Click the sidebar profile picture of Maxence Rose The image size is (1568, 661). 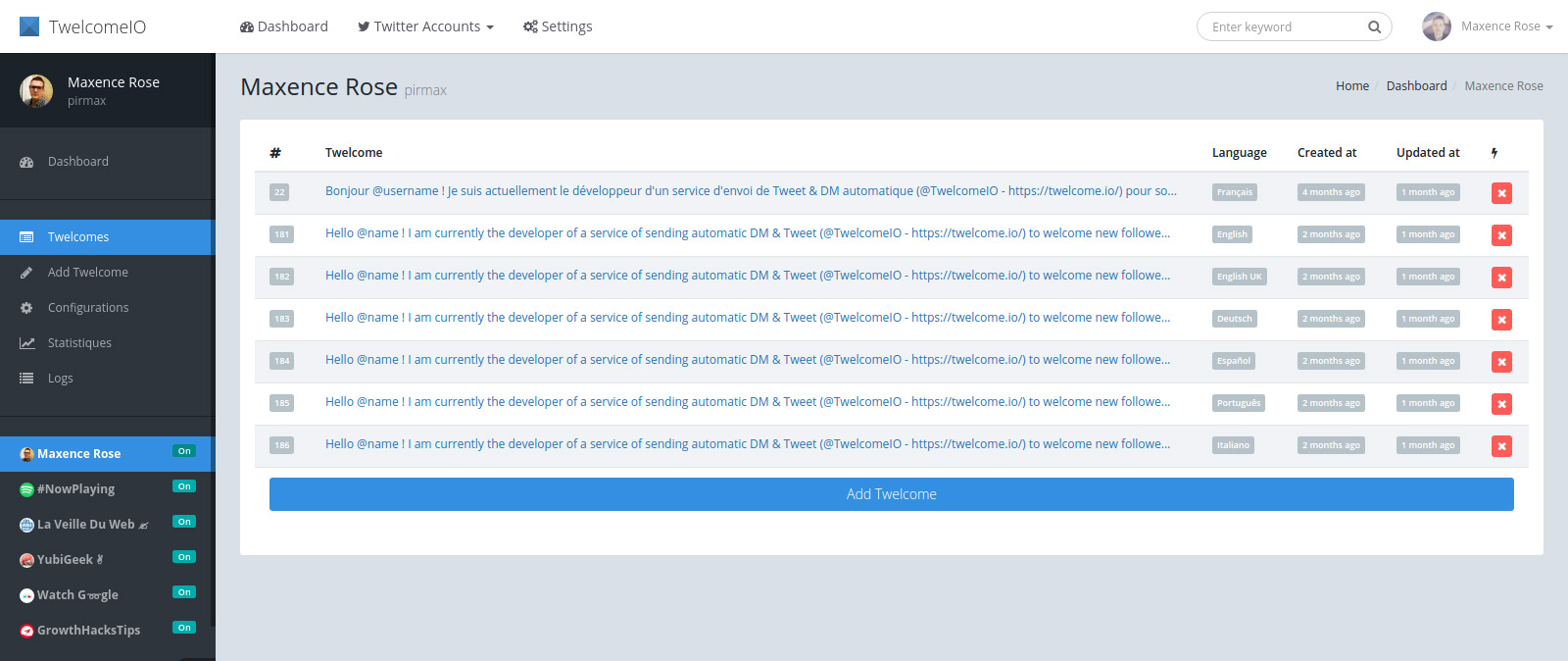point(36,90)
